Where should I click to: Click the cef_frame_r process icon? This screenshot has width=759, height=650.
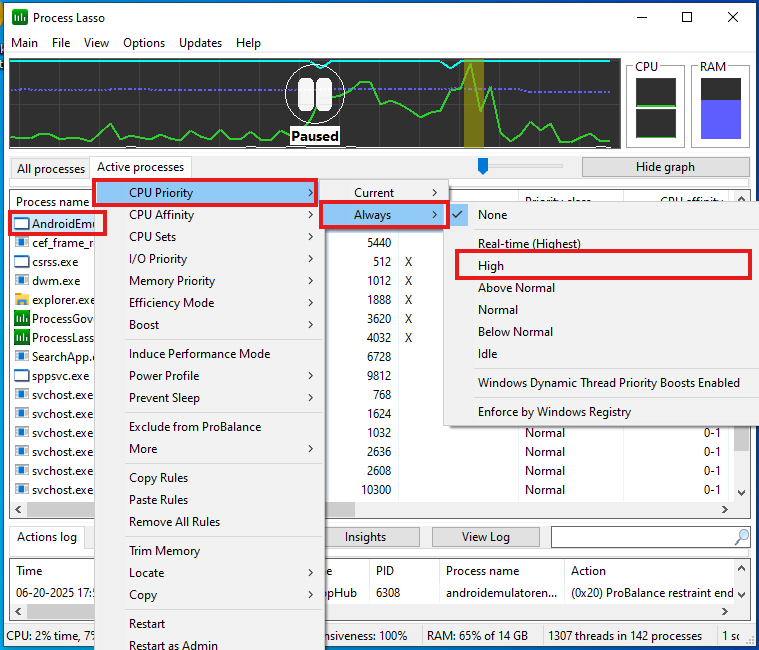(x=21, y=242)
